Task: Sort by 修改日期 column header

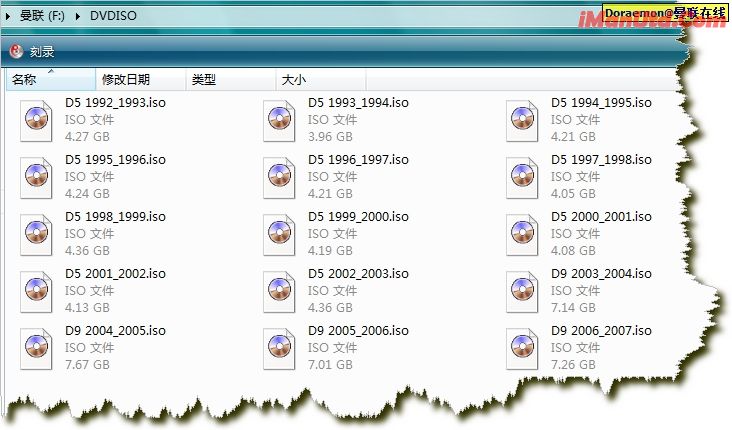Action: (x=125, y=80)
